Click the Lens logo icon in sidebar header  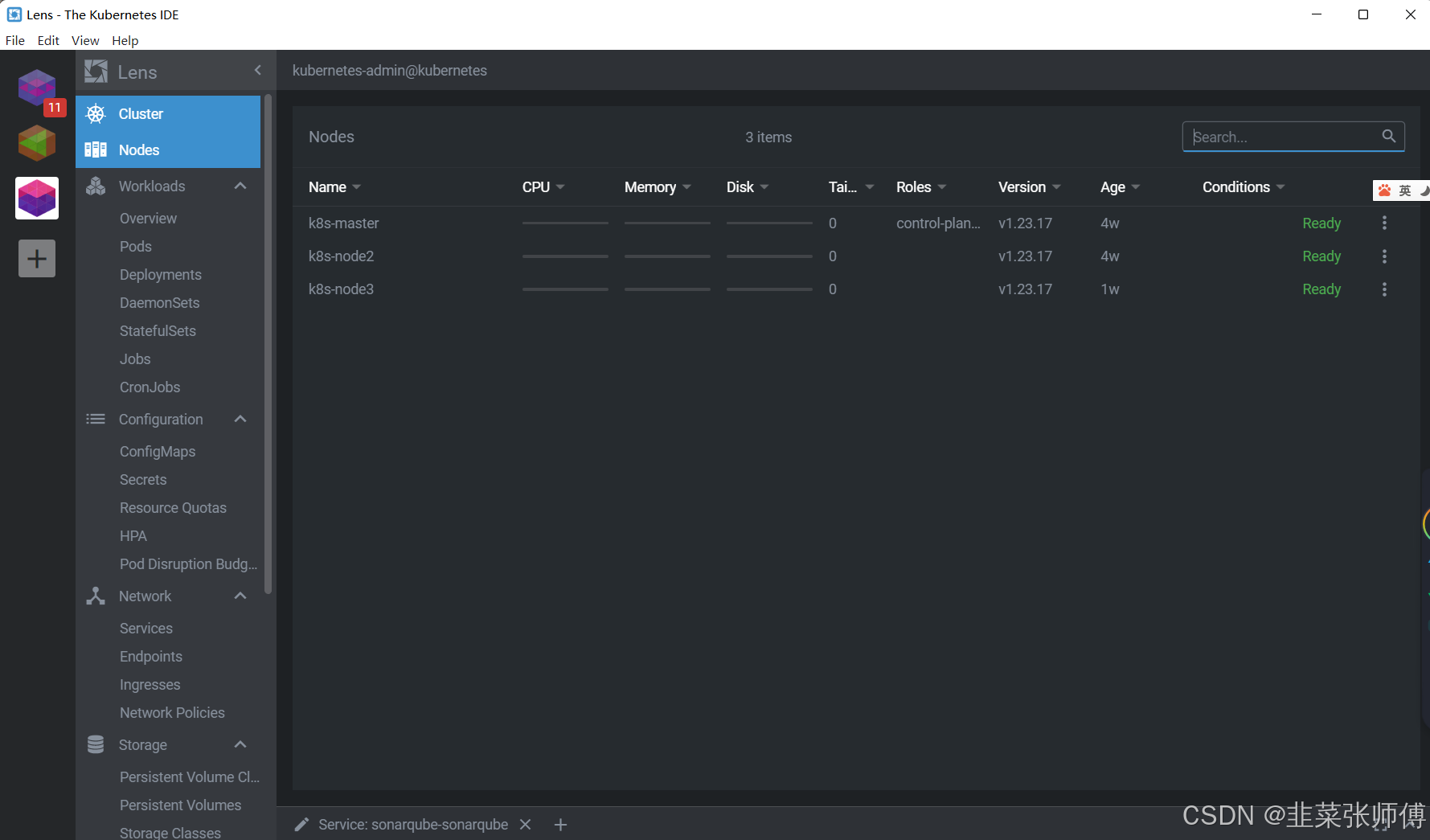pyautogui.click(x=96, y=72)
